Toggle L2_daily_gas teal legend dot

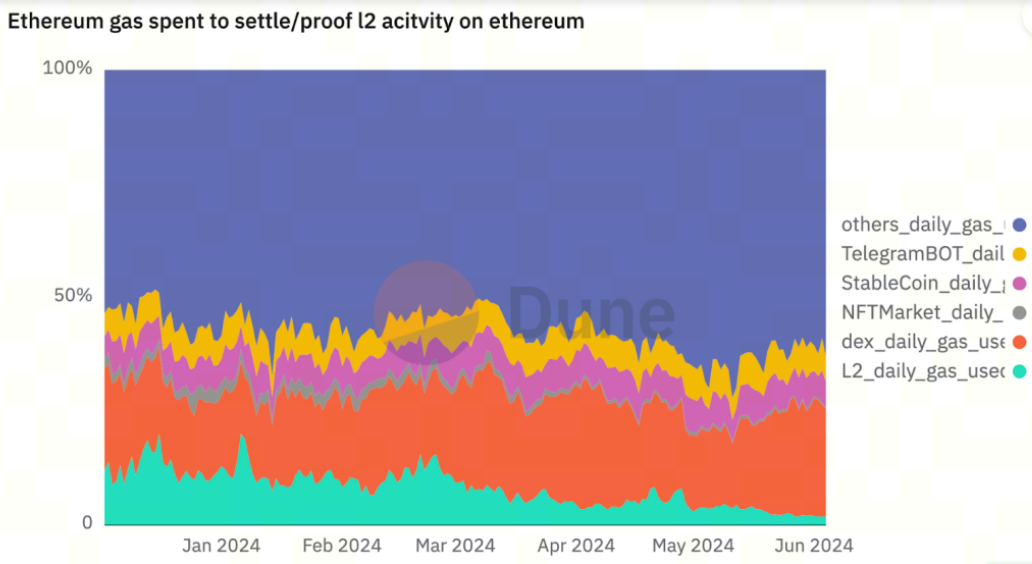[1019, 371]
